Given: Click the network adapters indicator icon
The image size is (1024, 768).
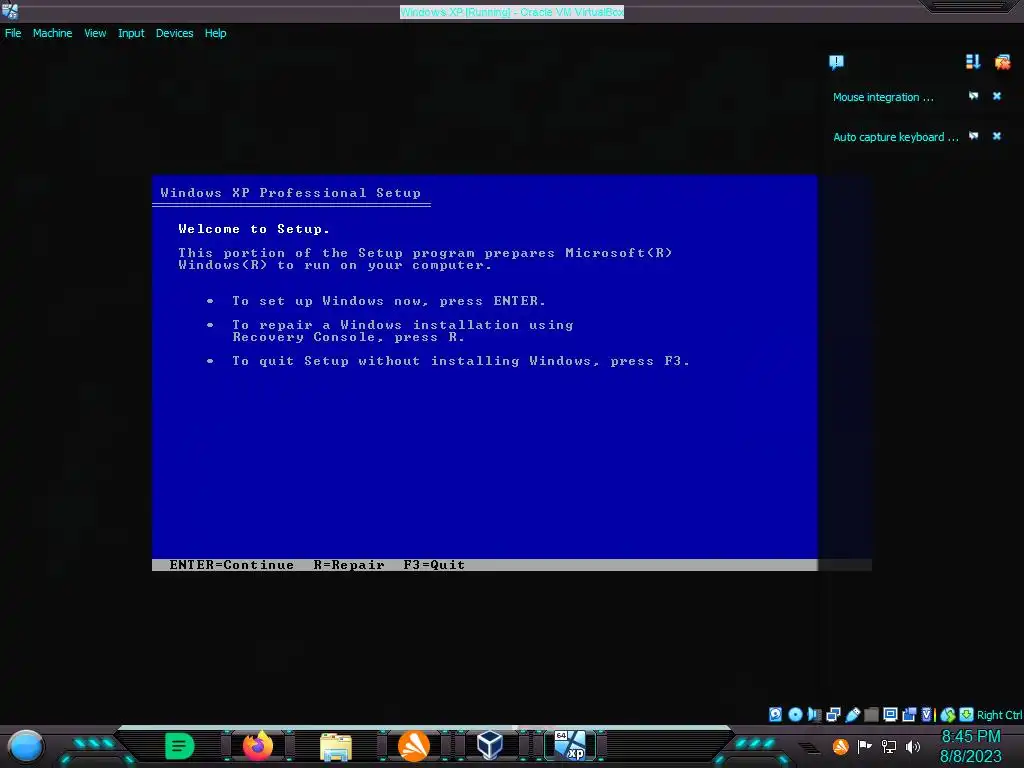Looking at the screenshot, I should click(x=833, y=714).
